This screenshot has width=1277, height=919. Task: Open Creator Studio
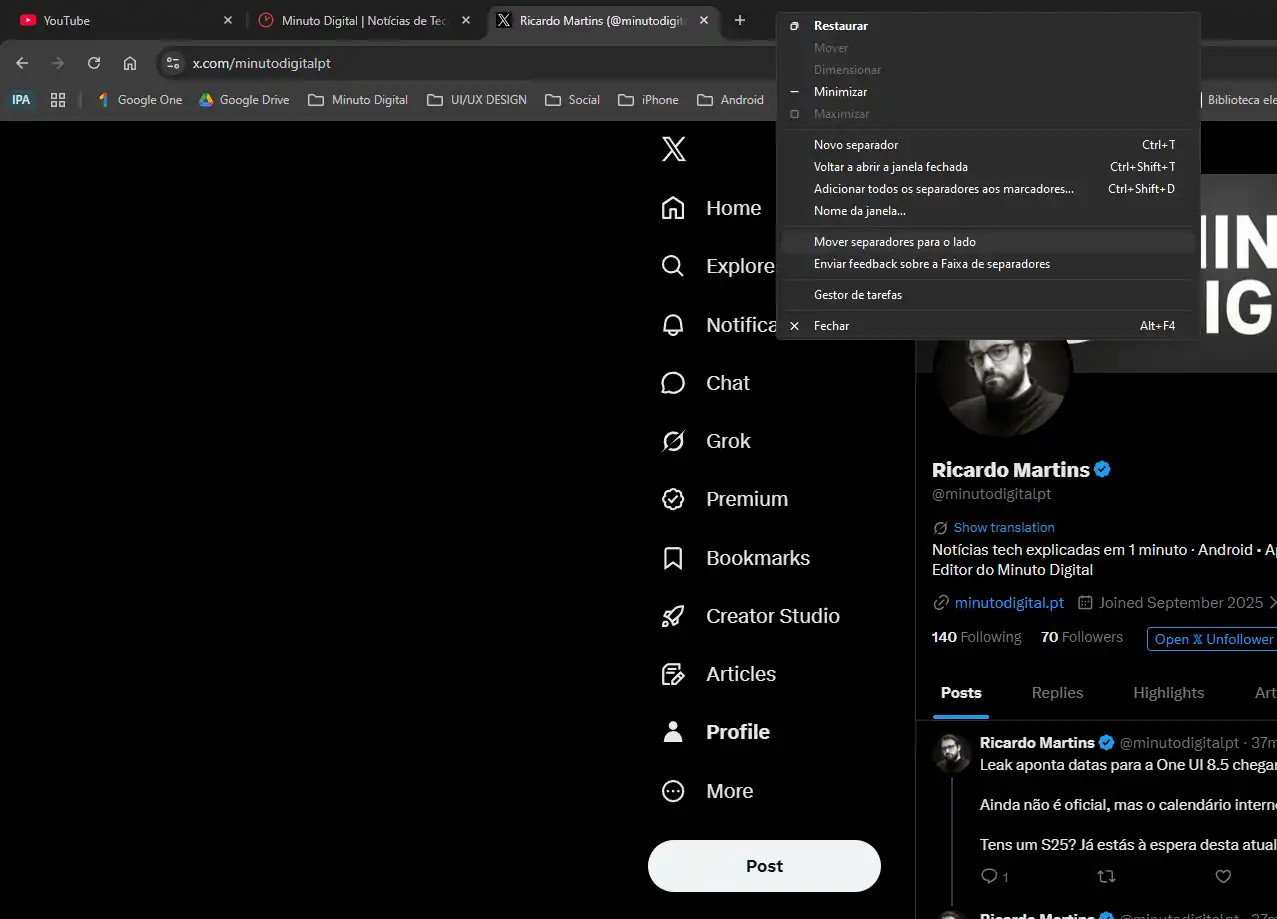click(773, 616)
